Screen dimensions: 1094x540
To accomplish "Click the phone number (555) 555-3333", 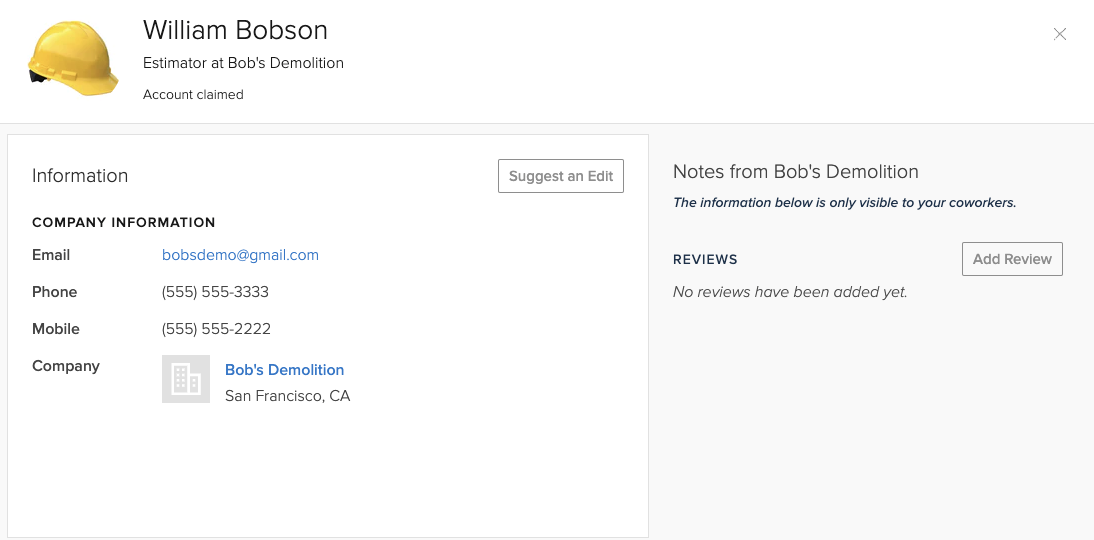I will click(x=215, y=292).
